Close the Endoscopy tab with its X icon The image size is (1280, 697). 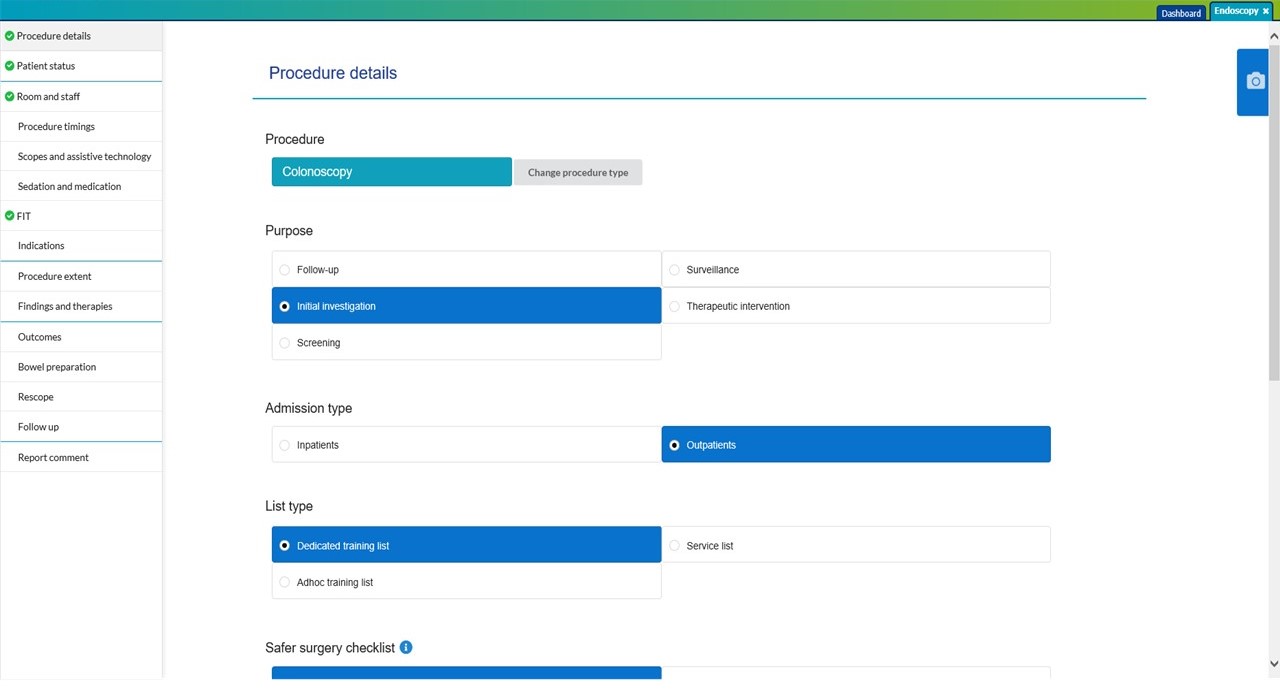point(1265,10)
